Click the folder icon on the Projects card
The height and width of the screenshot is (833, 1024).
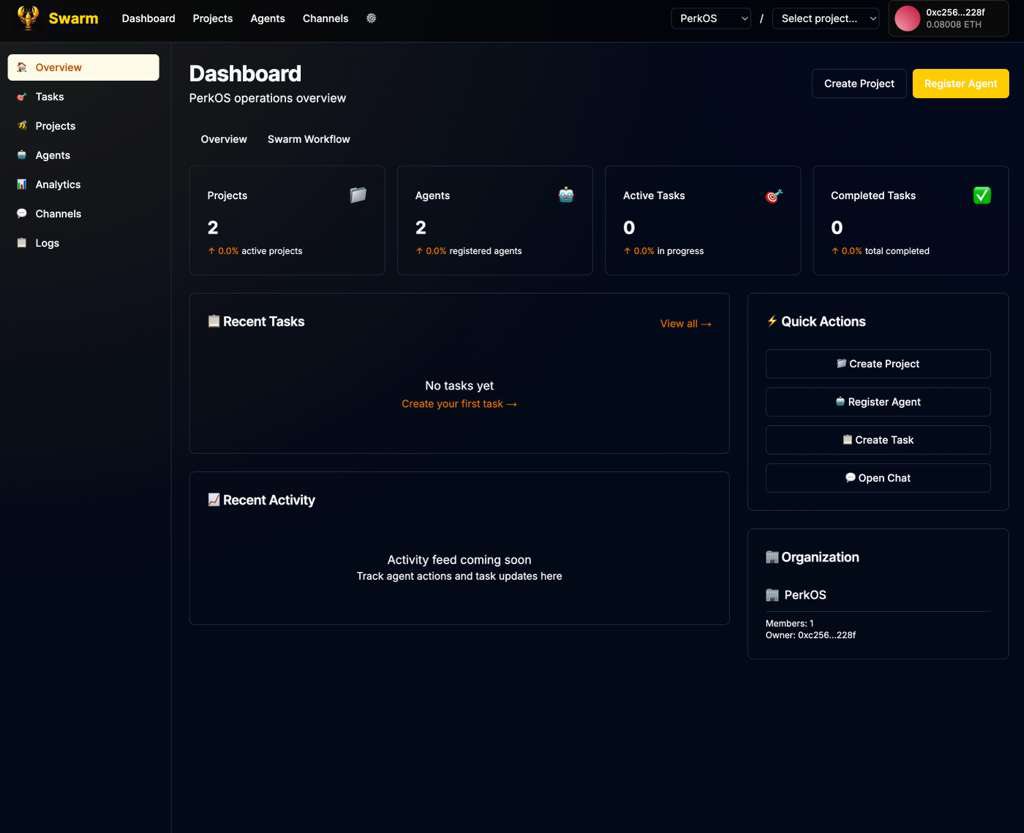pyautogui.click(x=358, y=195)
